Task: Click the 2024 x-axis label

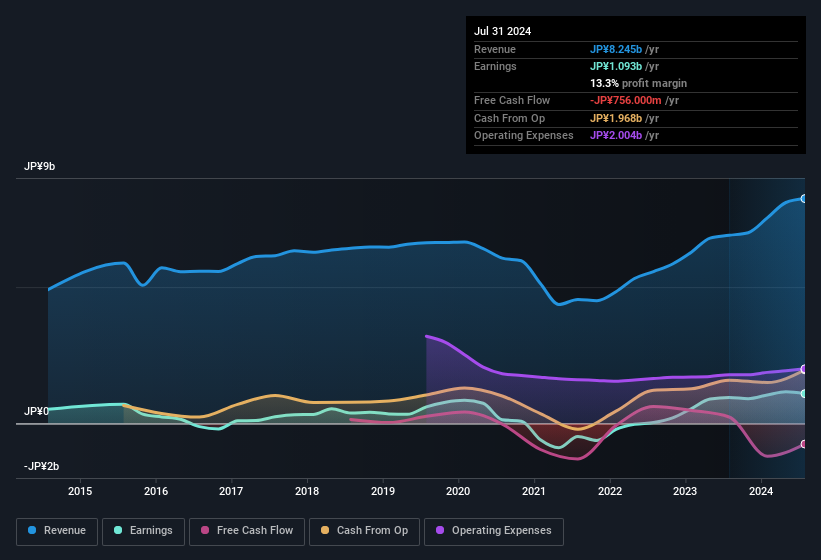Action: point(761,491)
